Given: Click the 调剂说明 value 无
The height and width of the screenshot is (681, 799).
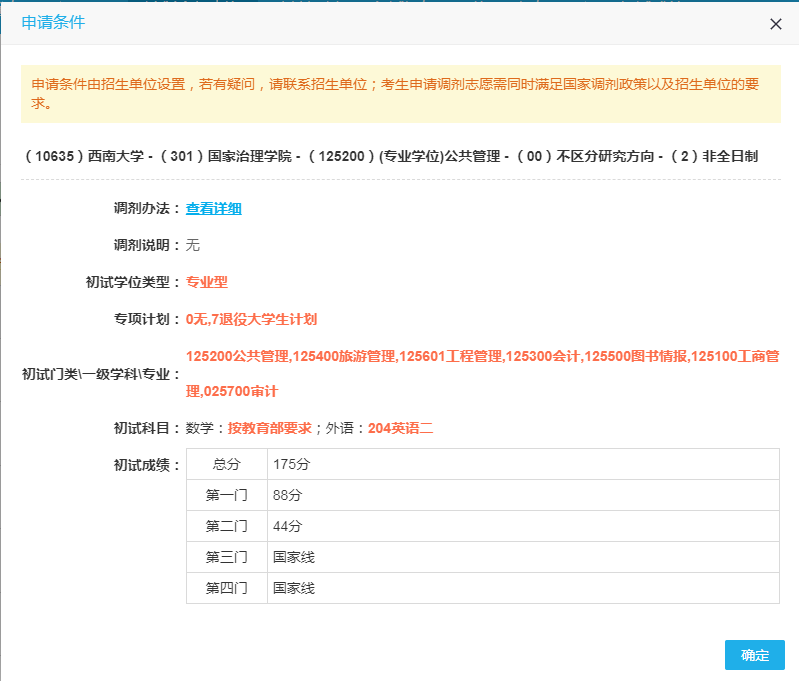Looking at the screenshot, I should (193, 245).
